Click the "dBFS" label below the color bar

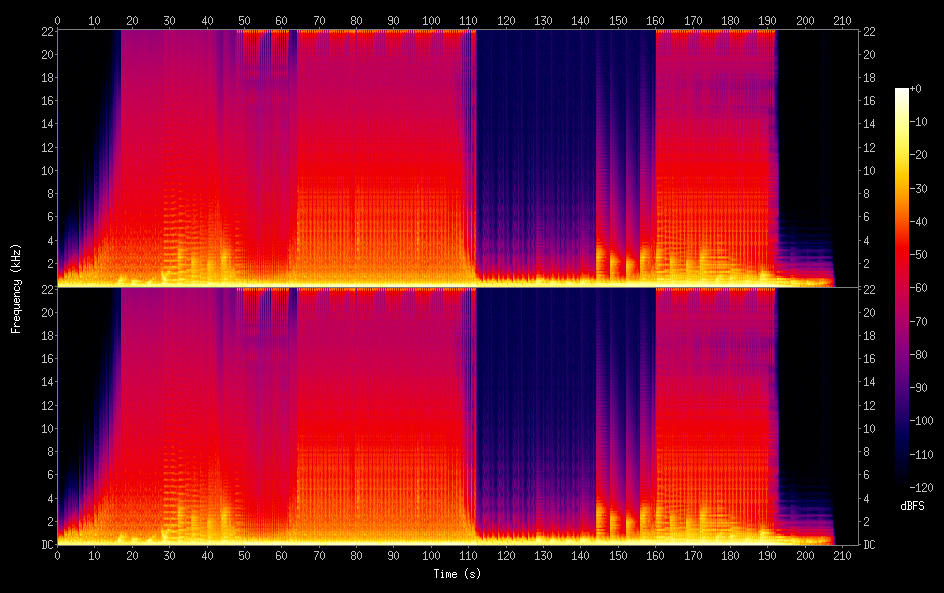point(912,507)
